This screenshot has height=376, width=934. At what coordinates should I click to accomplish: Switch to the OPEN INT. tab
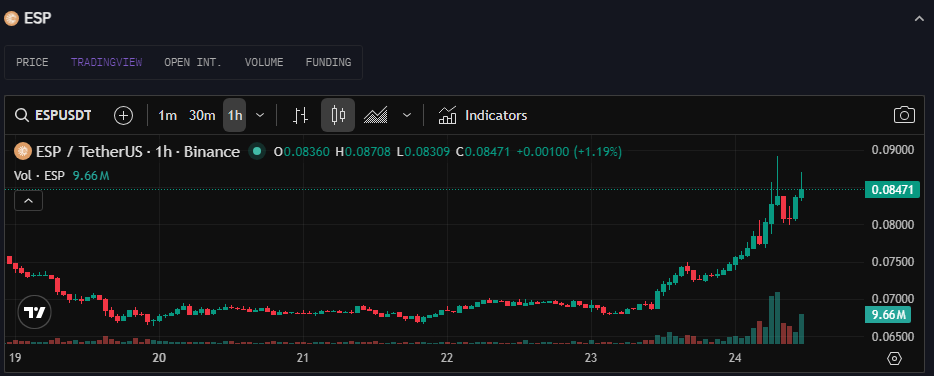pos(193,62)
